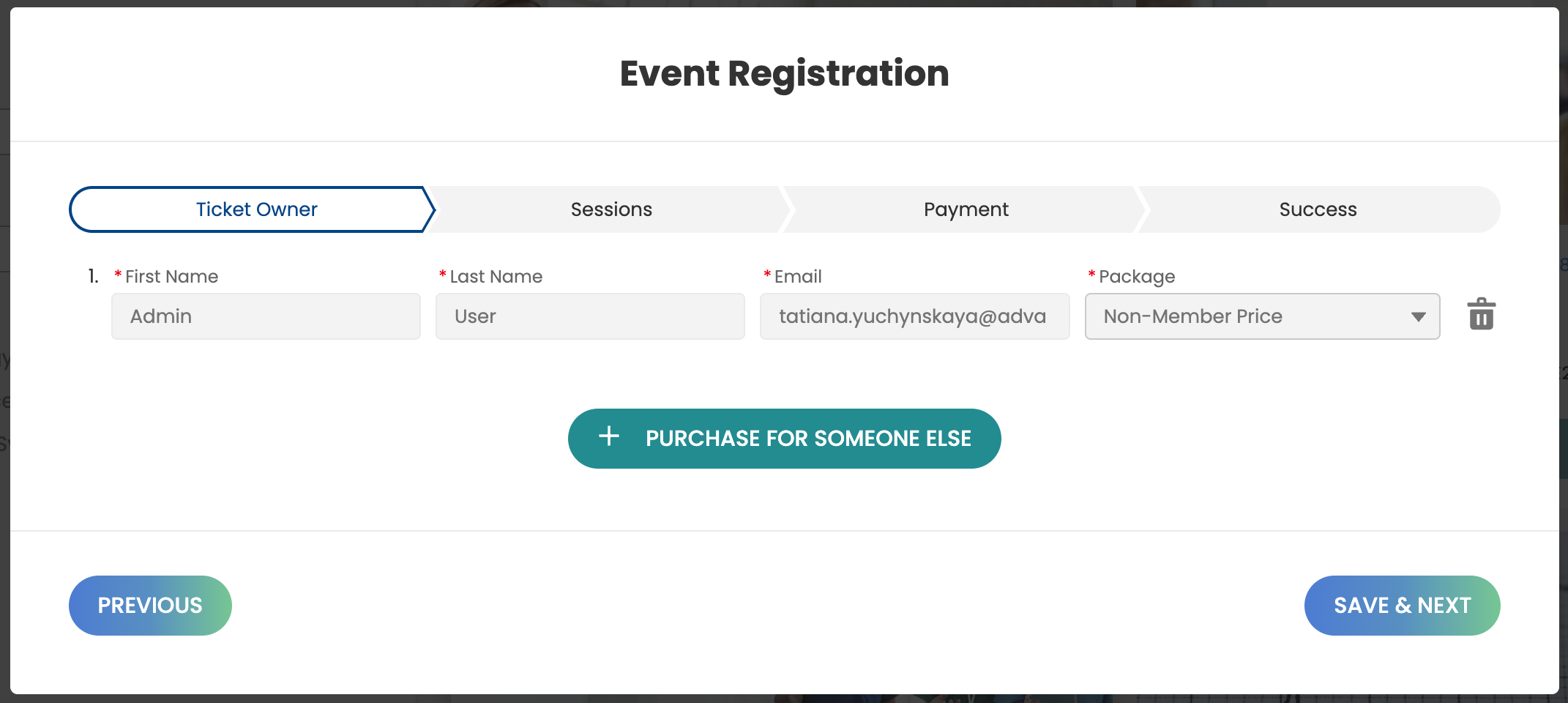Click the Previous button

150,606
